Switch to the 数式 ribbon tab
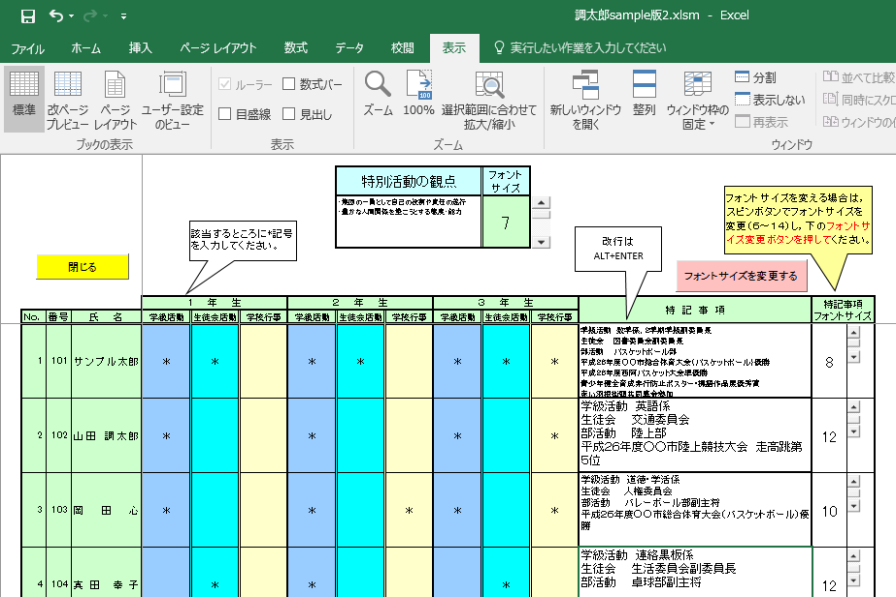Viewport: 896px width, 597px height. [295, 48]
